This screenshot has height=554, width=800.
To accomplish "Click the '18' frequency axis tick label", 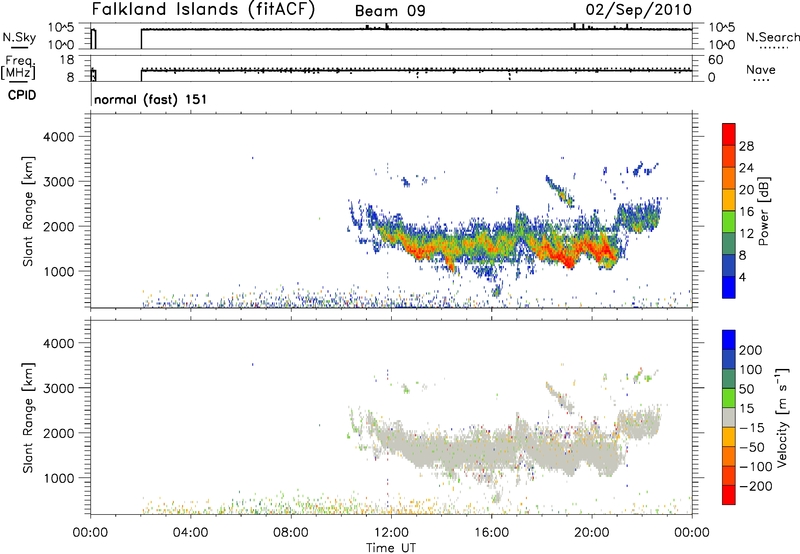I will click(x=67, y=60).
